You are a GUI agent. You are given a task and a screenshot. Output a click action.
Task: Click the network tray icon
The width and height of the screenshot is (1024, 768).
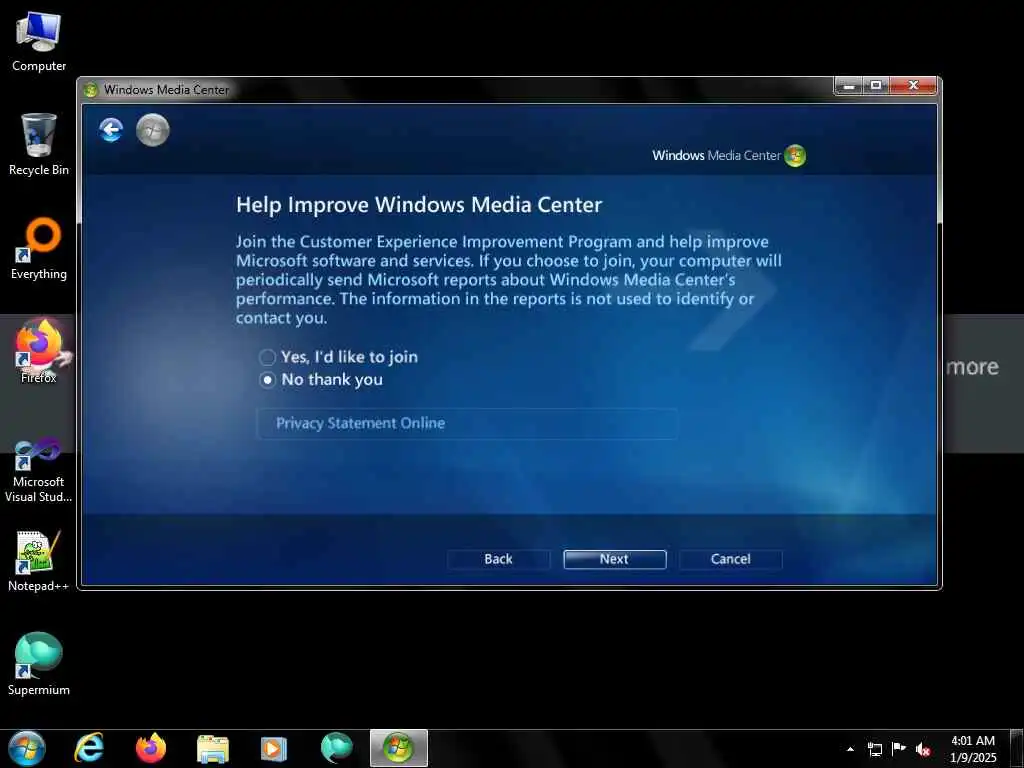(x=874, y=749)
